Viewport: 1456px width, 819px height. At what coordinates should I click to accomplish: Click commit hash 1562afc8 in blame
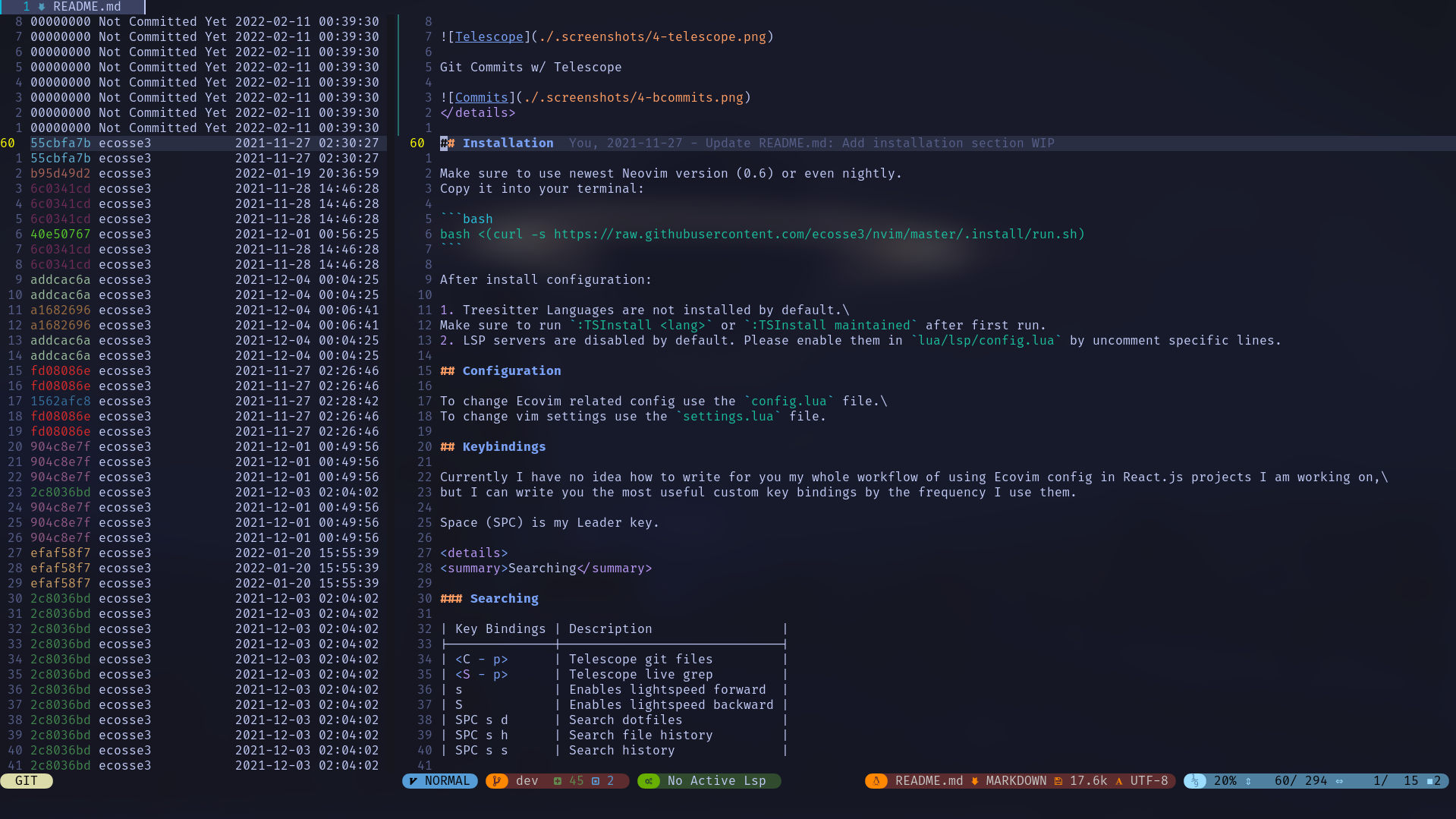tap(61, 402)
